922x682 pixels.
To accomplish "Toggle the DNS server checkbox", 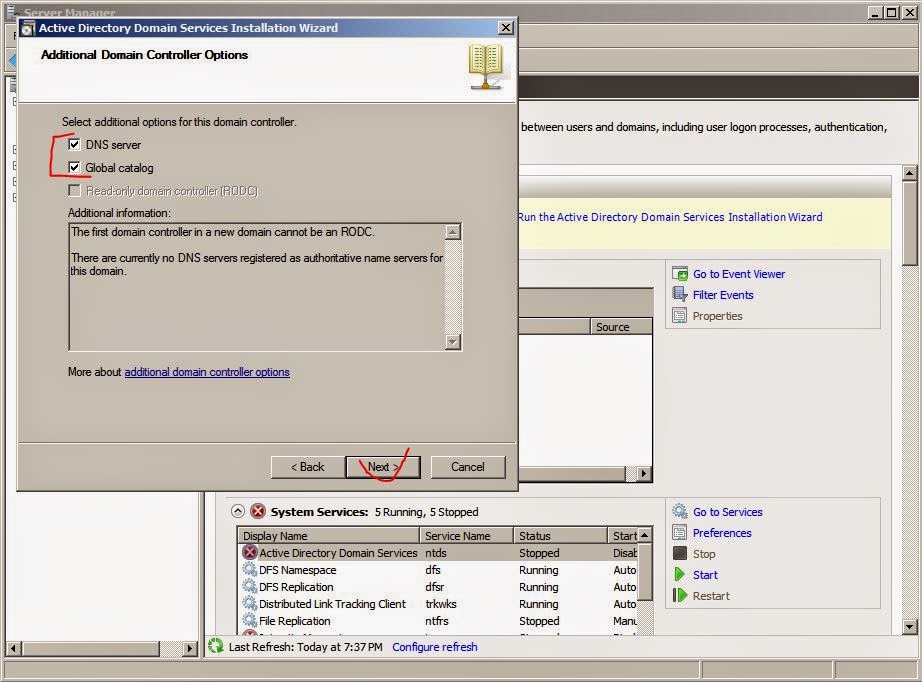I will (x=74, y=144).
